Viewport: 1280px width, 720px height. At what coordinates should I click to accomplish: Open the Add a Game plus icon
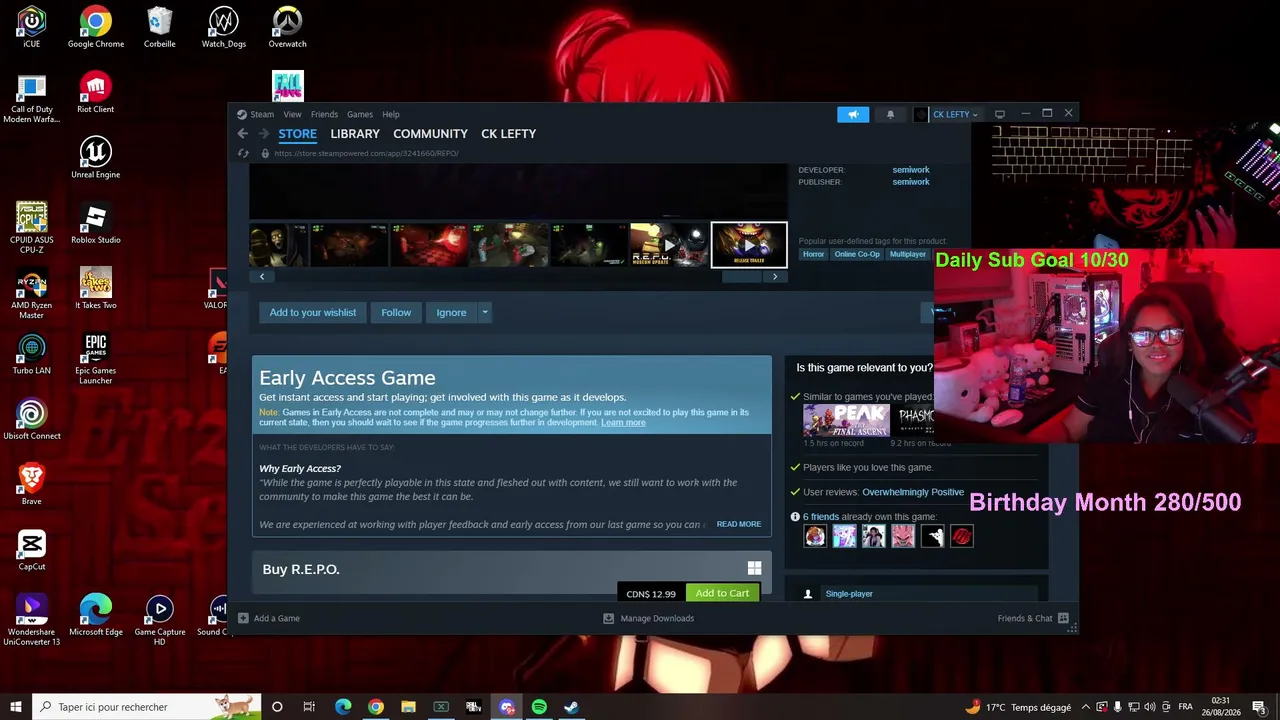pos(243,618)
